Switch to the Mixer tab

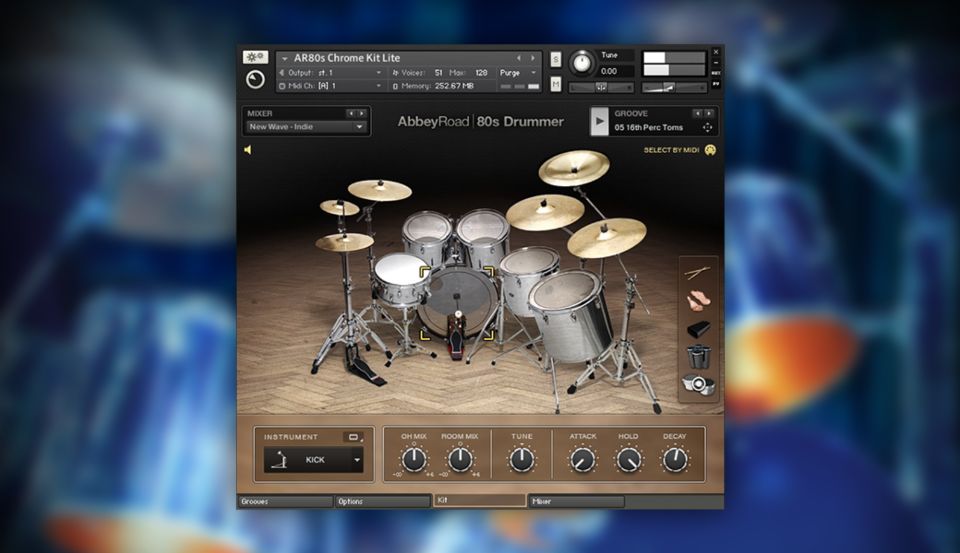point(575,501)
